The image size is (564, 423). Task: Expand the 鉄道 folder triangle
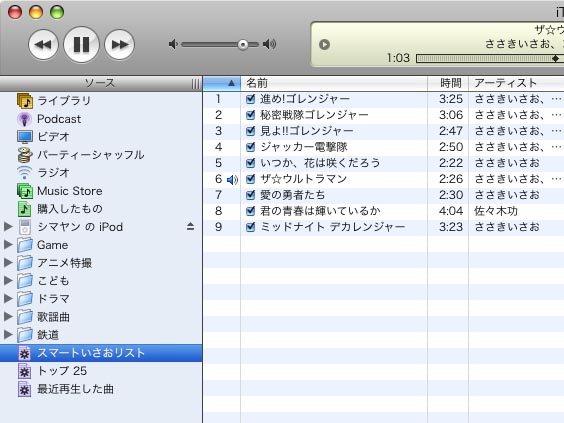[x=8, y=335]
